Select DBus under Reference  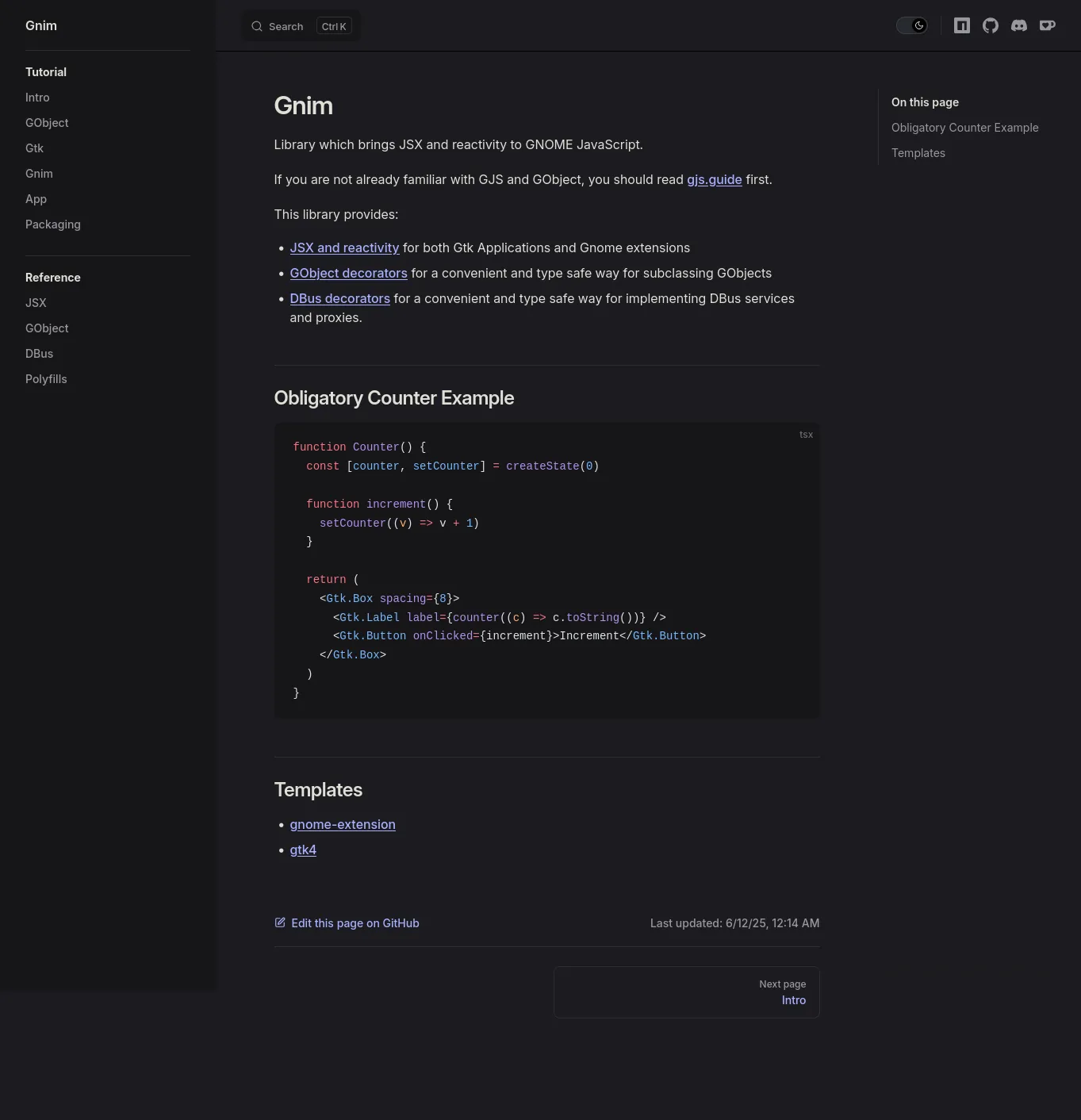39,354
